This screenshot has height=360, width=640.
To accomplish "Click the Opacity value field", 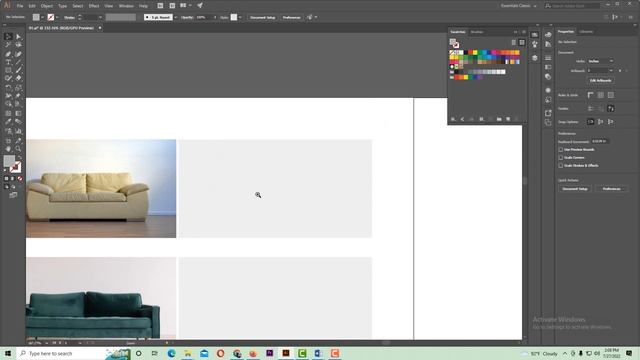I will tap(204, 17).
